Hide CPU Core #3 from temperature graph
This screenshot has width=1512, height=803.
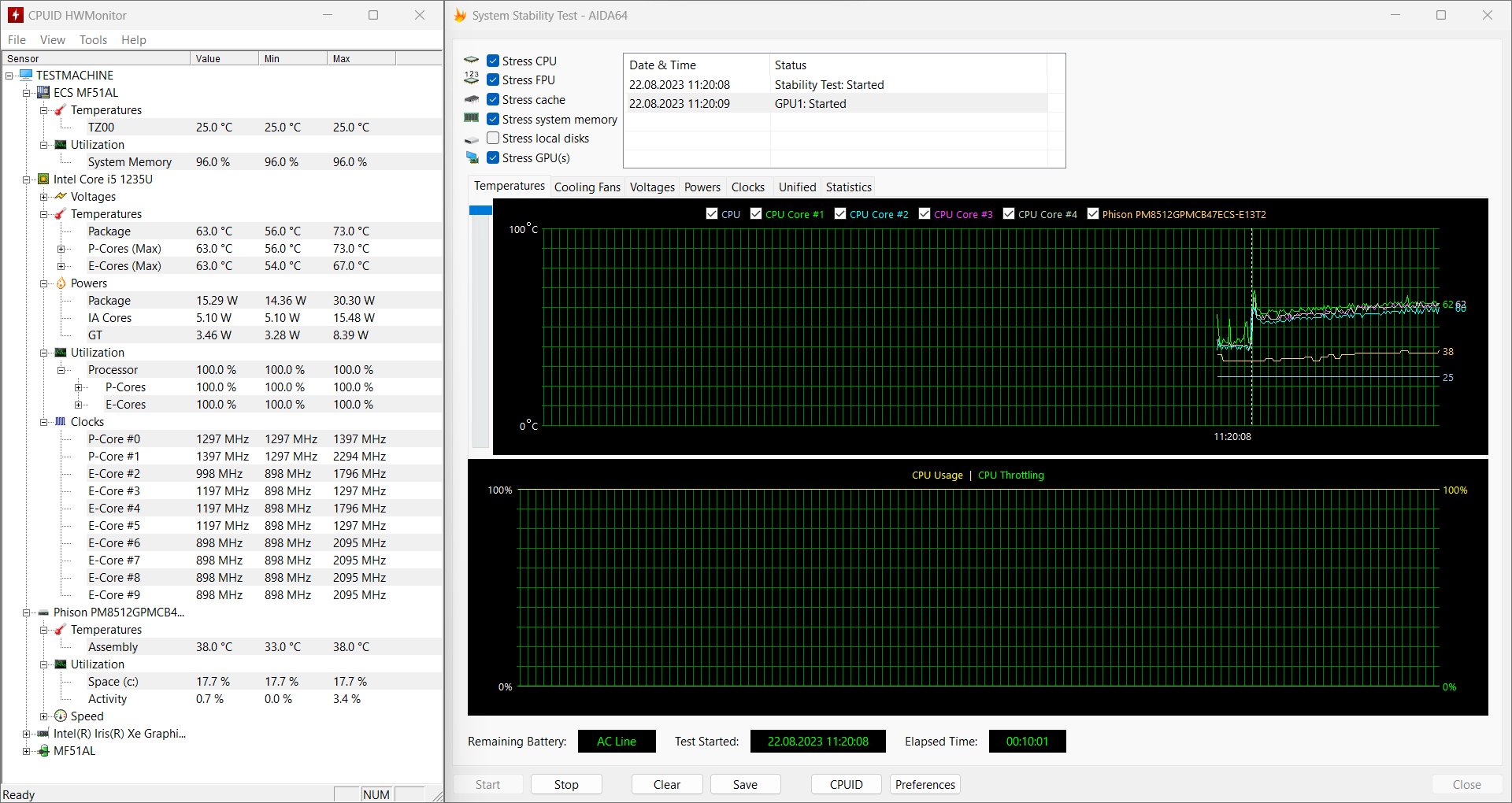click(x=925, y=214)
